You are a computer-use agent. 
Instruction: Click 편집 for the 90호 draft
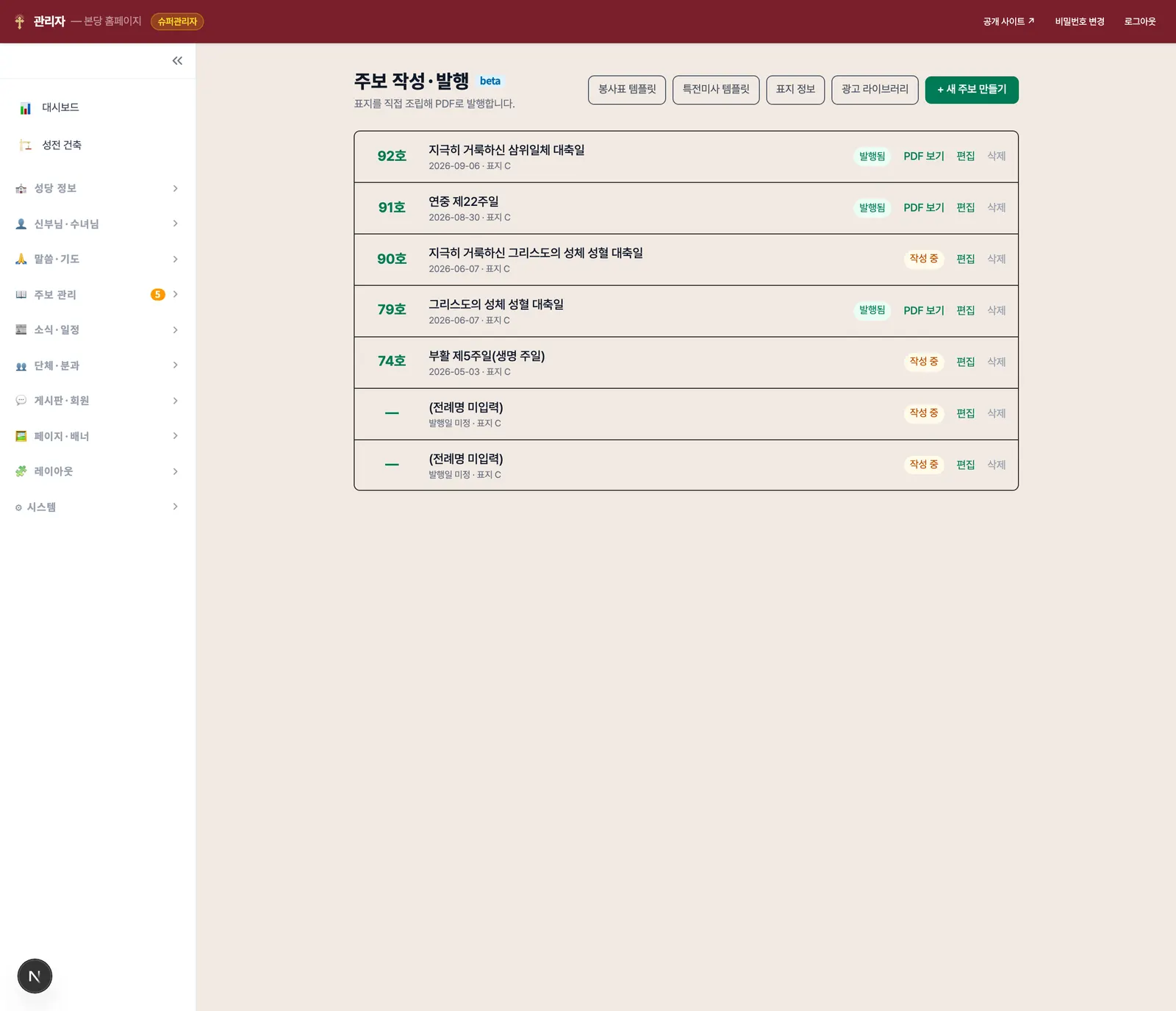click(x=966, y=259)
